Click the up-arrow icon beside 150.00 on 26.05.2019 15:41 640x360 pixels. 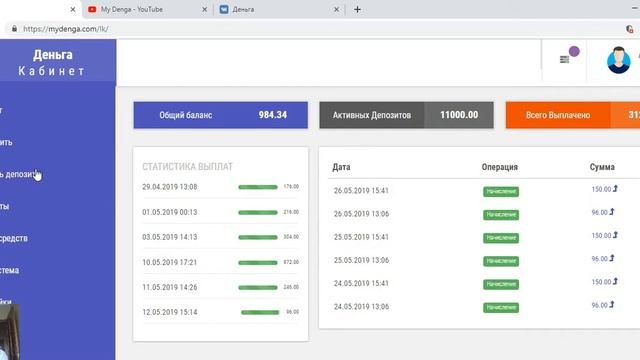coord(615,189)
